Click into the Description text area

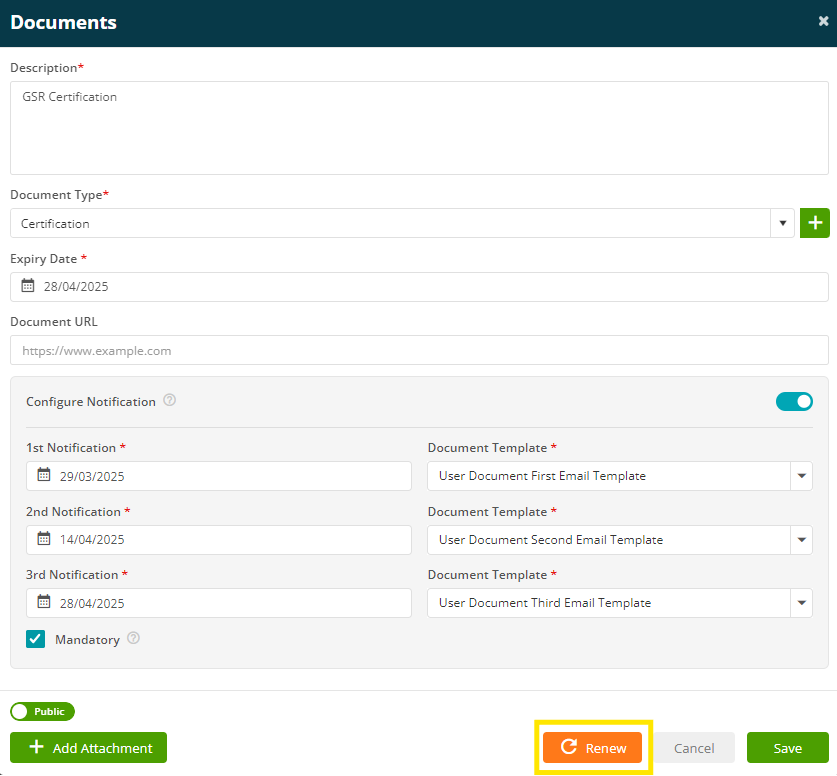coord(419,128)
